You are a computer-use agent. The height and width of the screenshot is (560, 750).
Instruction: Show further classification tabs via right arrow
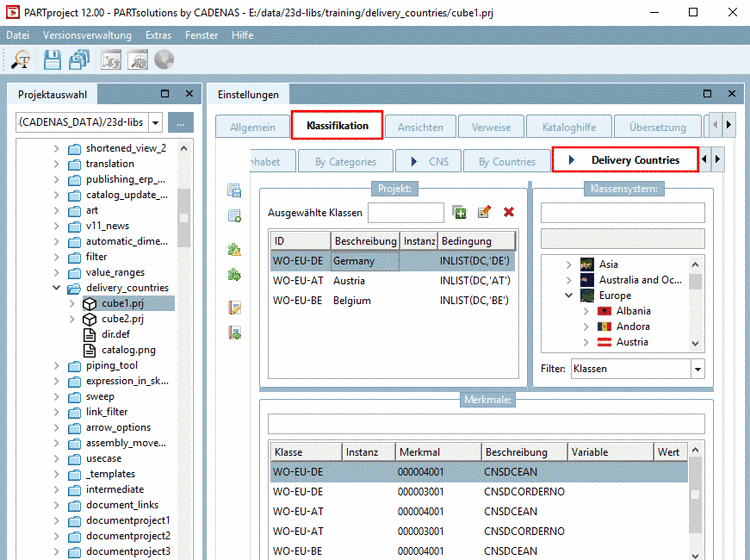pyautogui.click(x=717, y=159)
